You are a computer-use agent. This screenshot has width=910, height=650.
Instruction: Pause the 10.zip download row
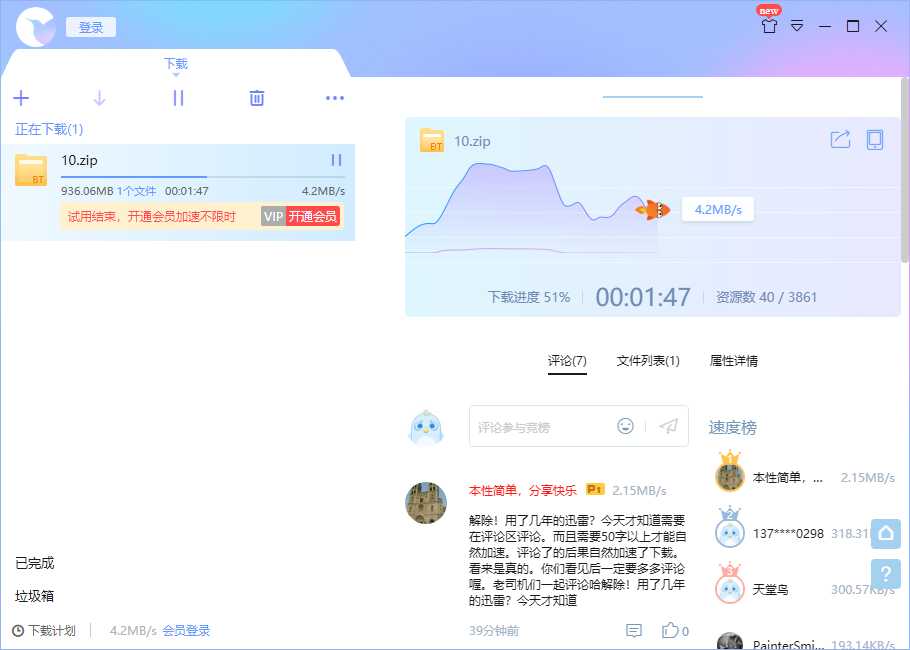point(336,160)
